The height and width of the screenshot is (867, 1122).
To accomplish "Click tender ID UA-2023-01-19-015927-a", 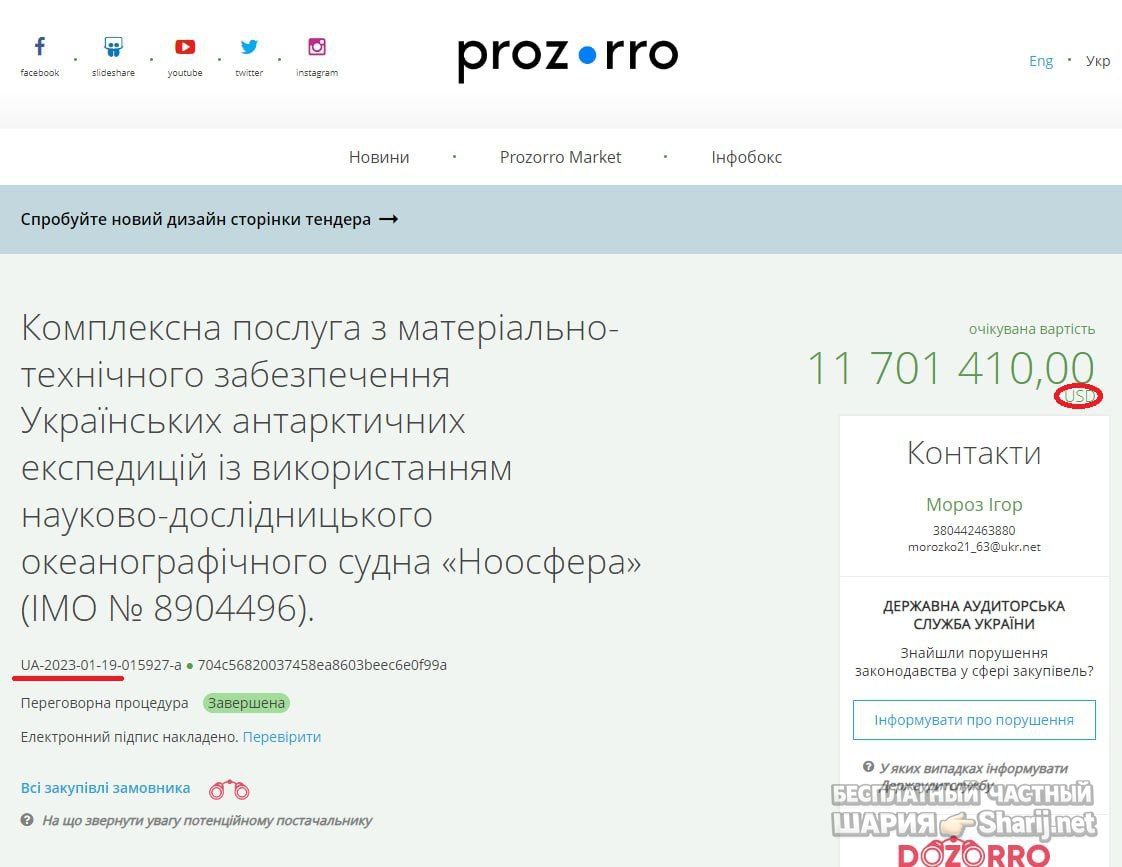I will pyautogui.click(x=101, y=665).
